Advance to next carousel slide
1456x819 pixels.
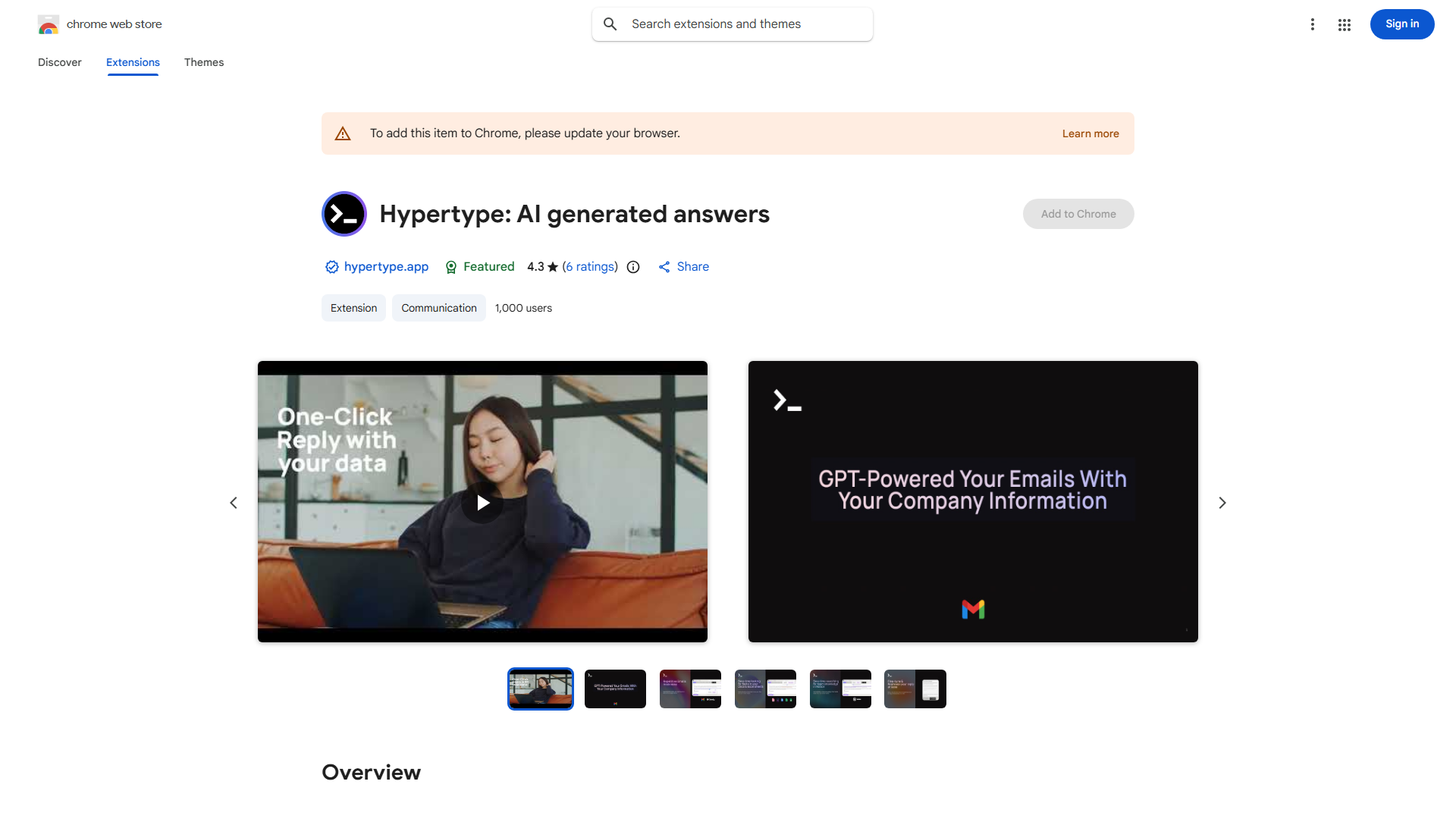[1222, 503]
